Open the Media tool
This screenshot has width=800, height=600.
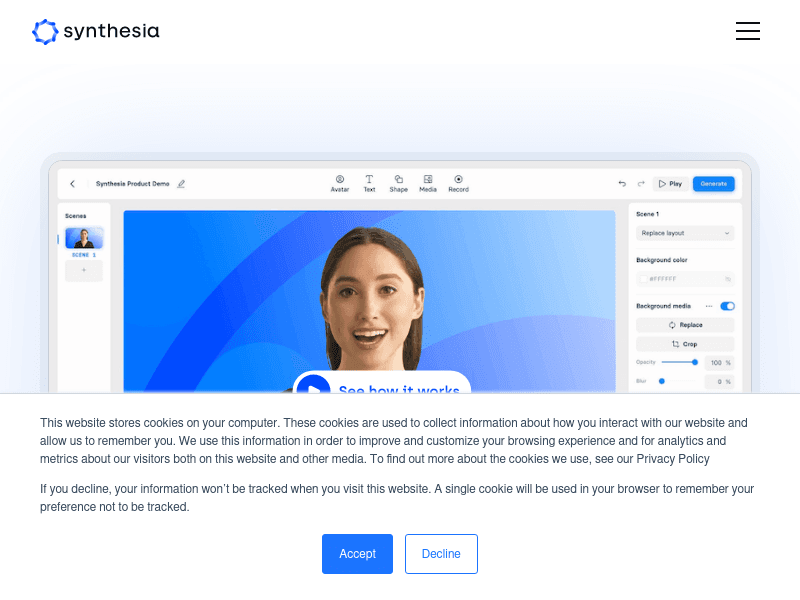pyautogui.click(x=428, y=179)
